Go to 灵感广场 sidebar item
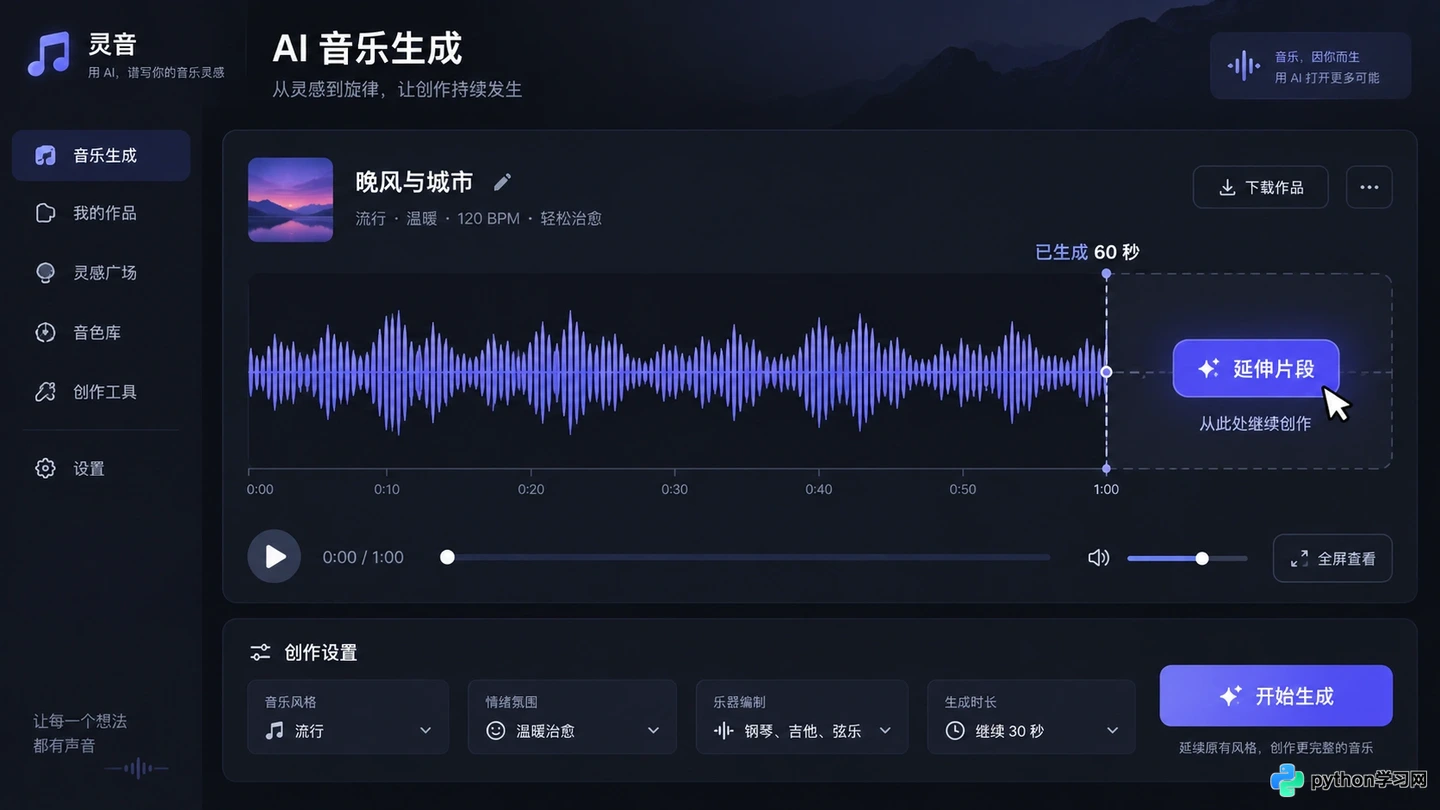This screenshot has height=810, width=1440. point(101,272)
